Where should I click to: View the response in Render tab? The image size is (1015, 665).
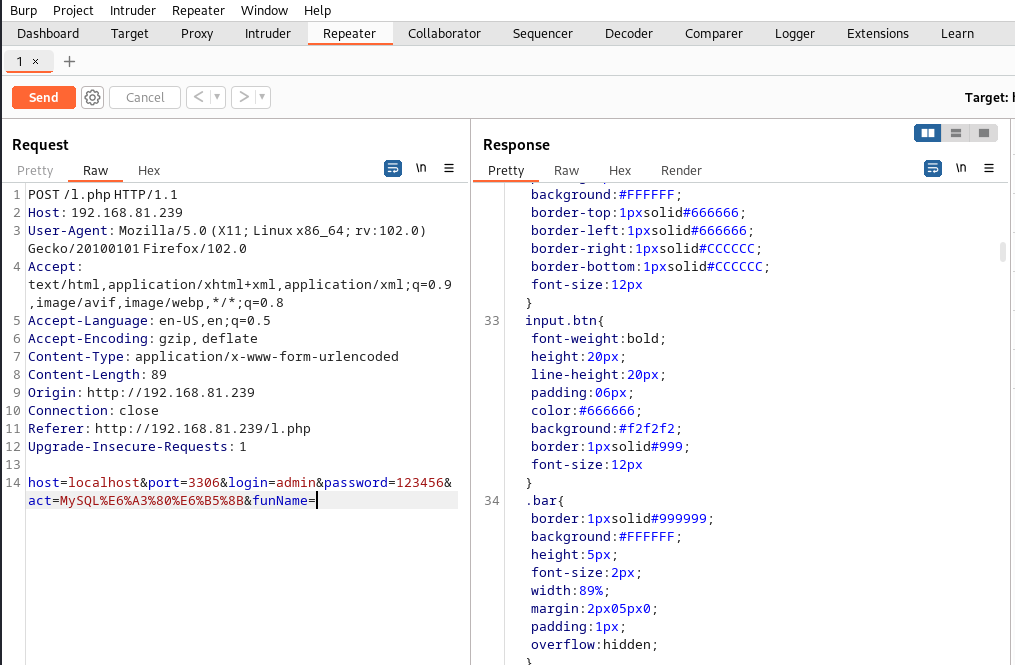click(681, 170)
